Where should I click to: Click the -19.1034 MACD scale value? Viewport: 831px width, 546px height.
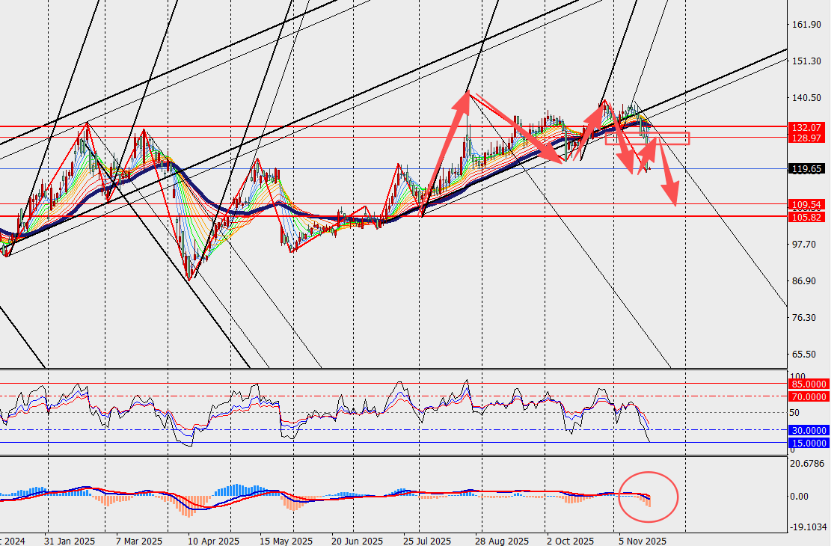click(808, 527)
